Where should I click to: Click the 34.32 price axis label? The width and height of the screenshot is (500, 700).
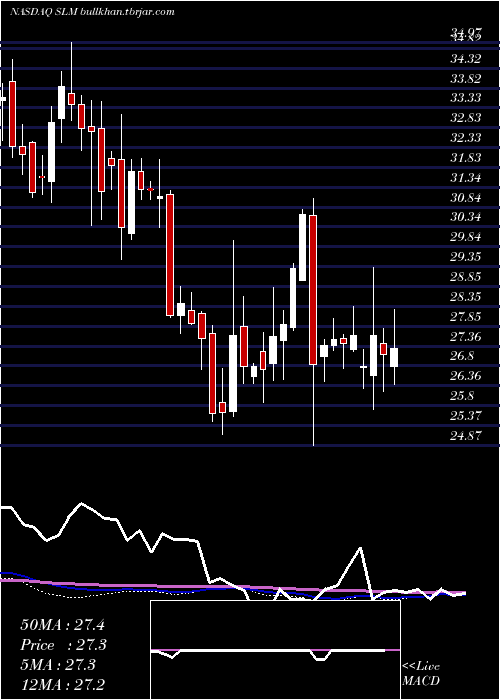click(x=466, y=58)
